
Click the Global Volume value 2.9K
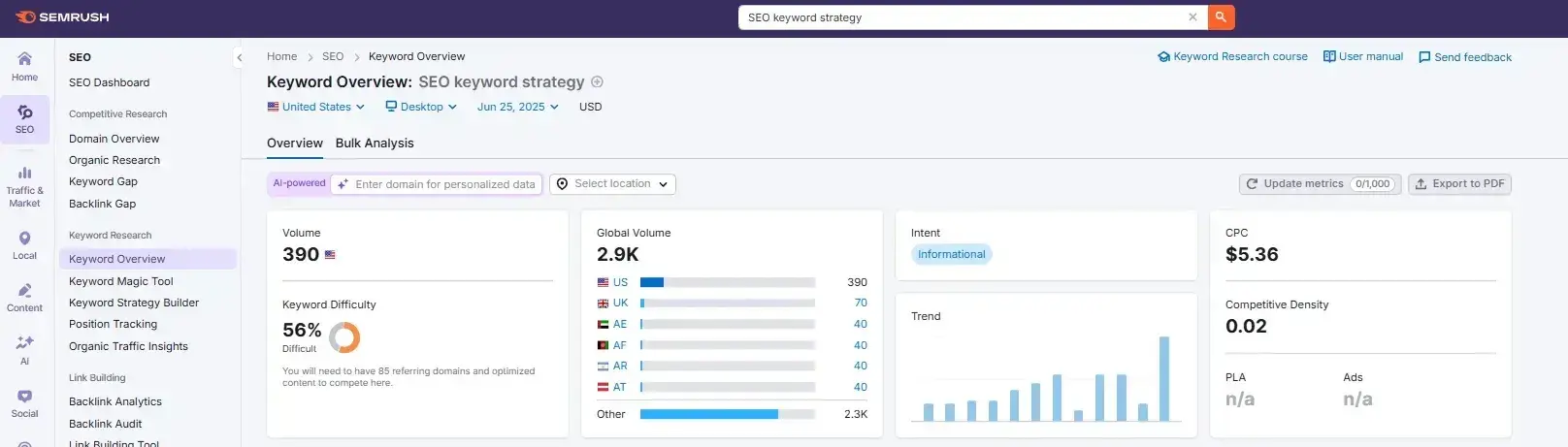click(x=618, y=254)
